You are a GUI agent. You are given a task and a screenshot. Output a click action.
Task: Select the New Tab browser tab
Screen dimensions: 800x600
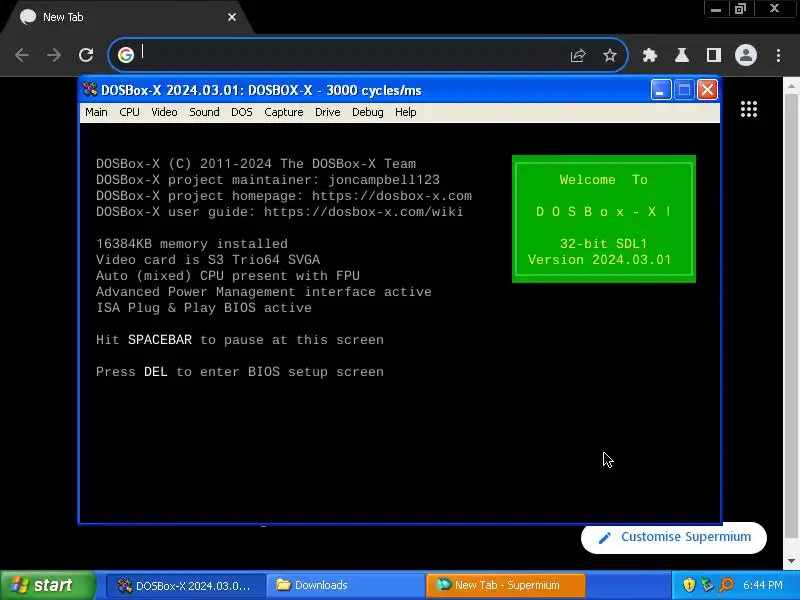pos(128,17)
